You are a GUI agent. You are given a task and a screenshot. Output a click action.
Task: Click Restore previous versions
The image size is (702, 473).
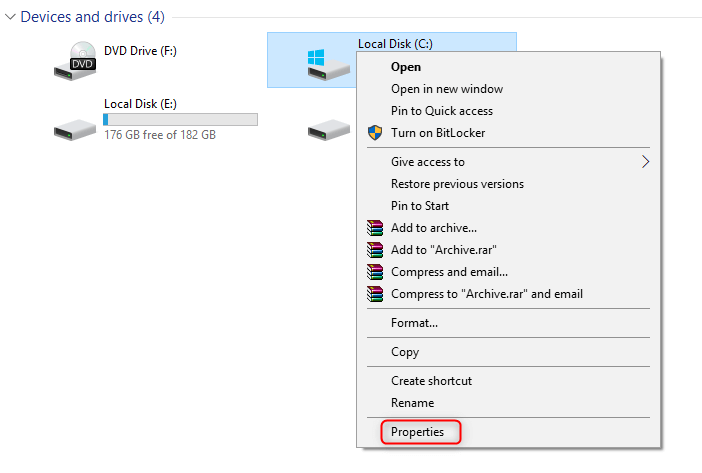pos(457,184)
